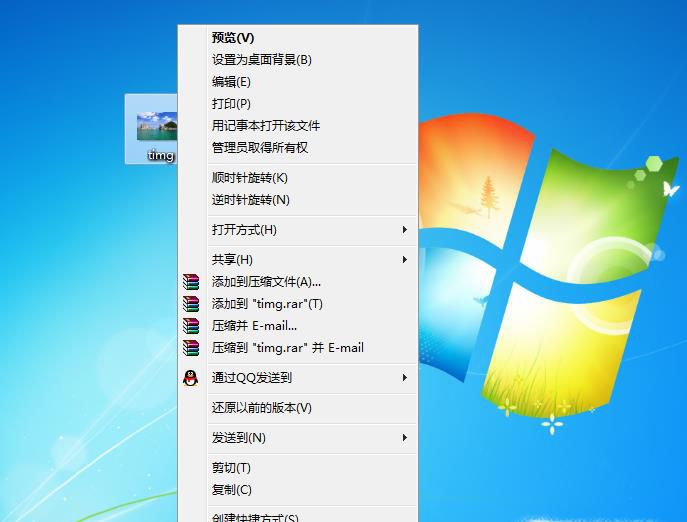Select 设置为桌面背景(B) menu entry
Image resolution: width=687 pixels, height=522 pixels.
tap(297, 60)
